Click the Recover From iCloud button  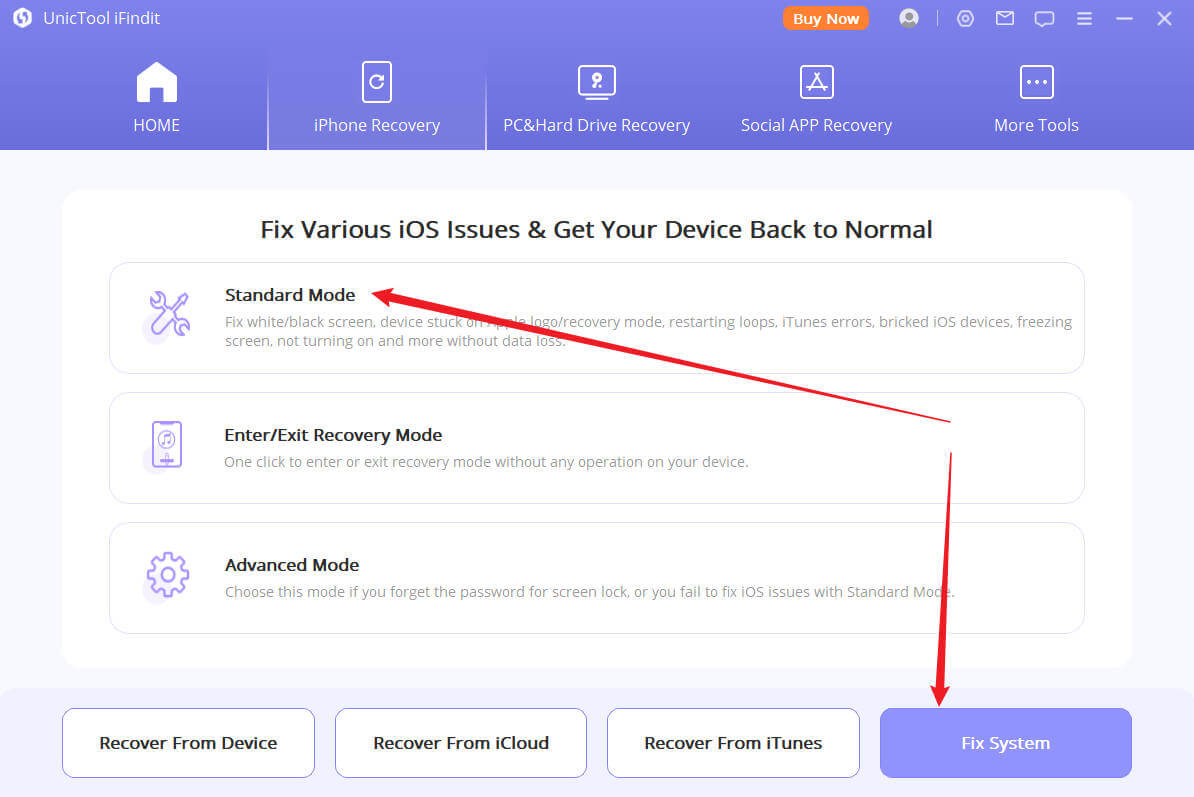[x=461, y=743]
